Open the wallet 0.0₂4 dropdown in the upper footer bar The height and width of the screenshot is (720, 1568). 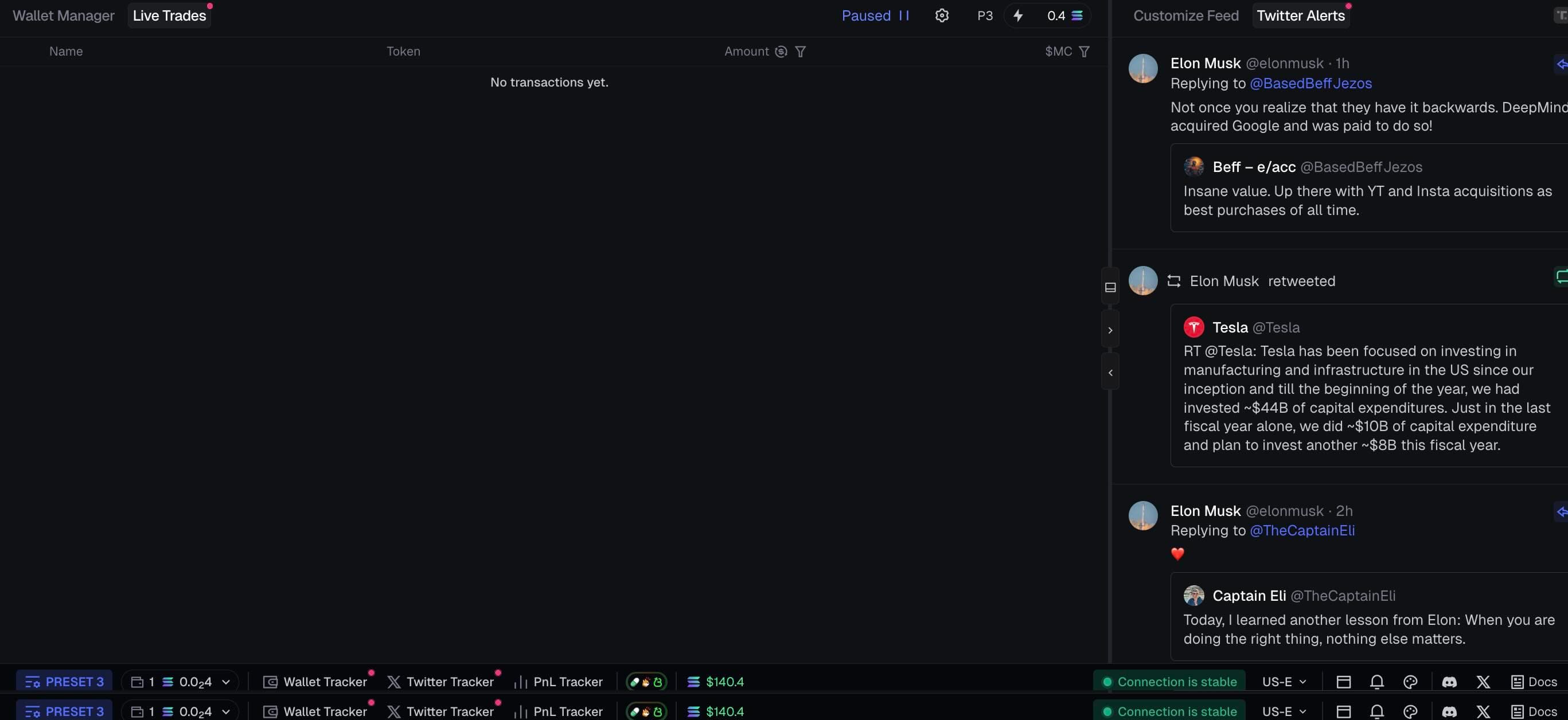point(180,682)
